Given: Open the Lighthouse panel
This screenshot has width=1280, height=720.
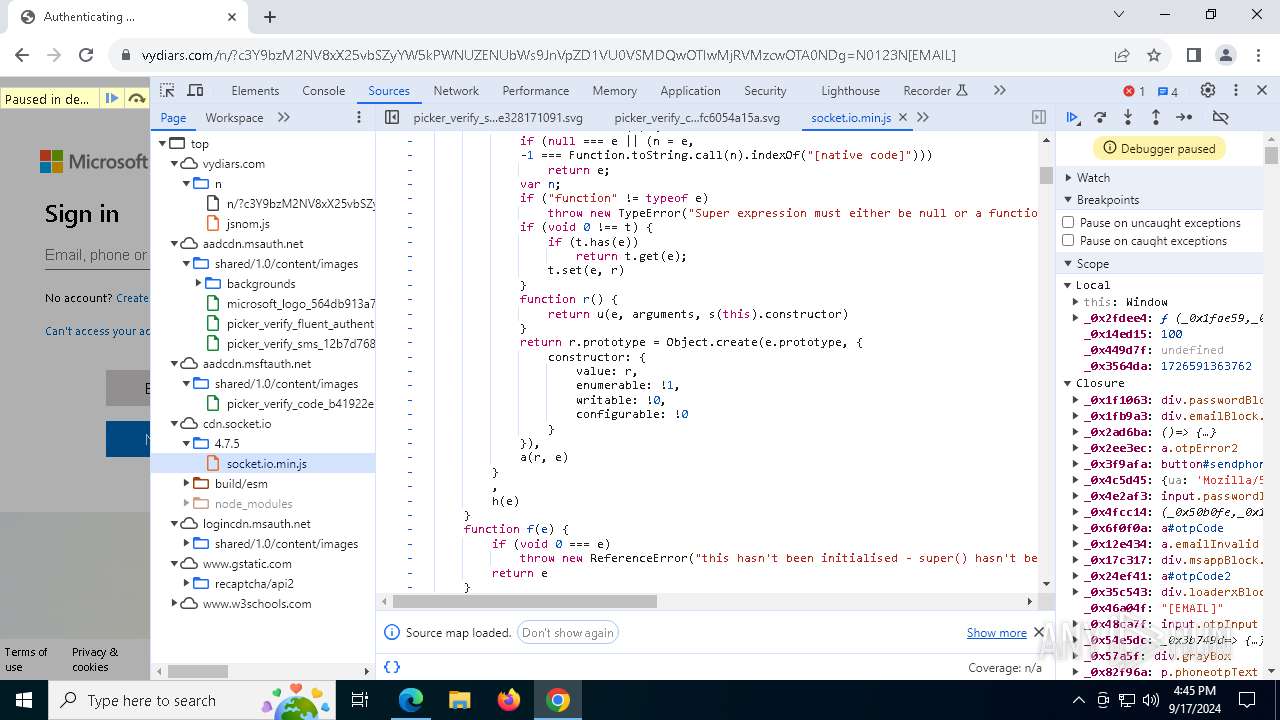Looking at the screenshot, I should [851, 90].
